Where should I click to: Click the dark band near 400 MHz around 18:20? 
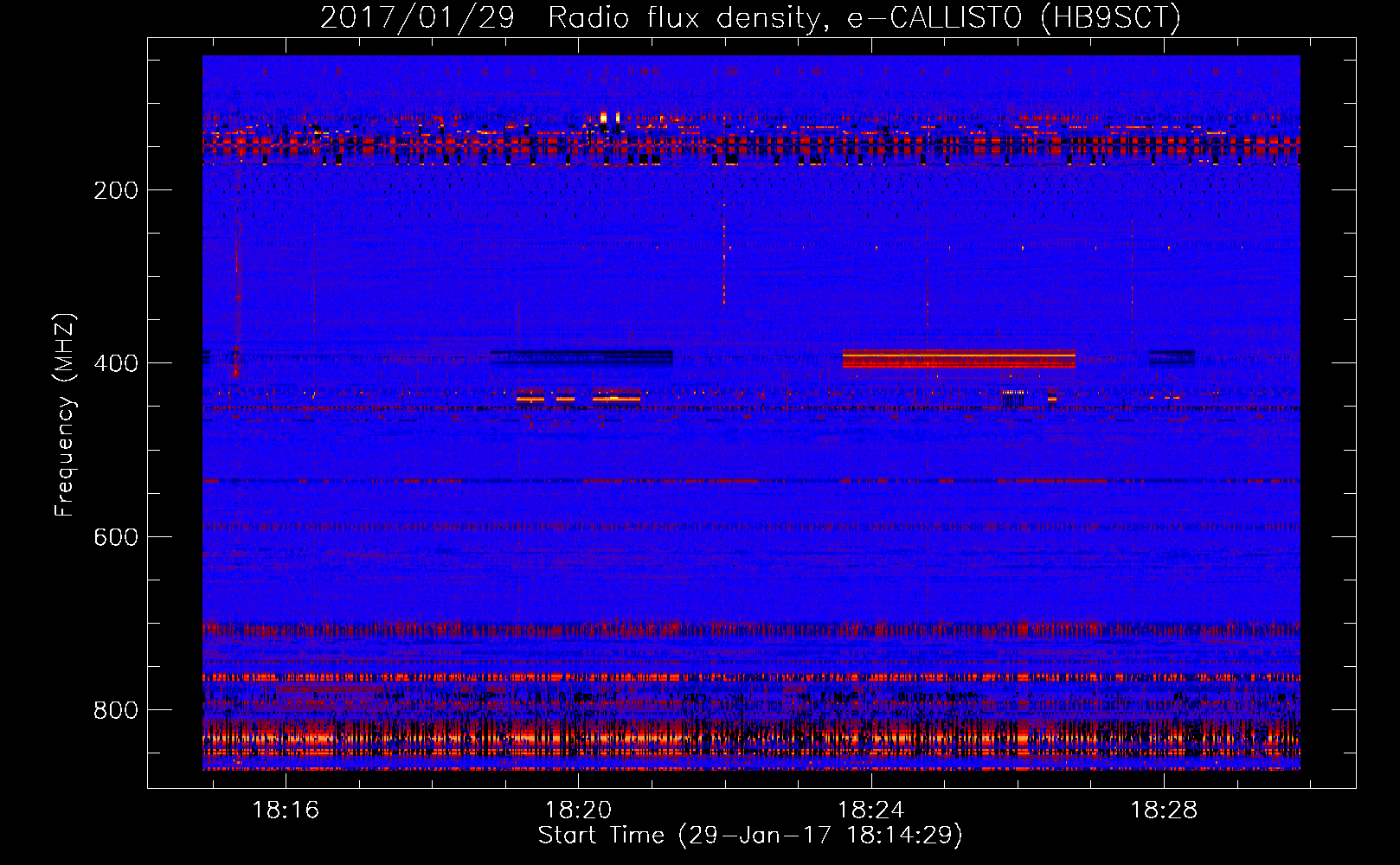(x=581, y=357)
